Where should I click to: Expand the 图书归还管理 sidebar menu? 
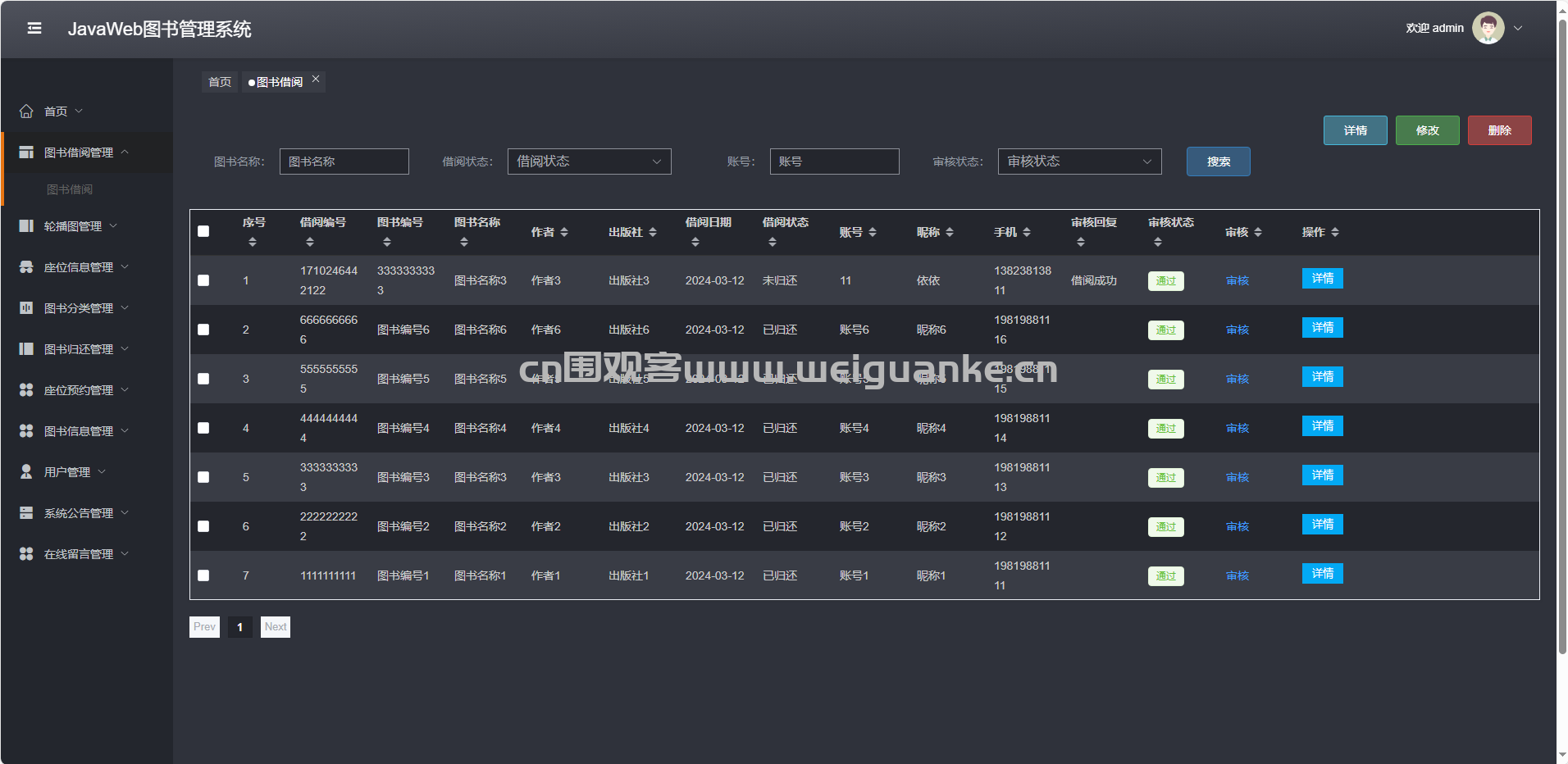79,349
